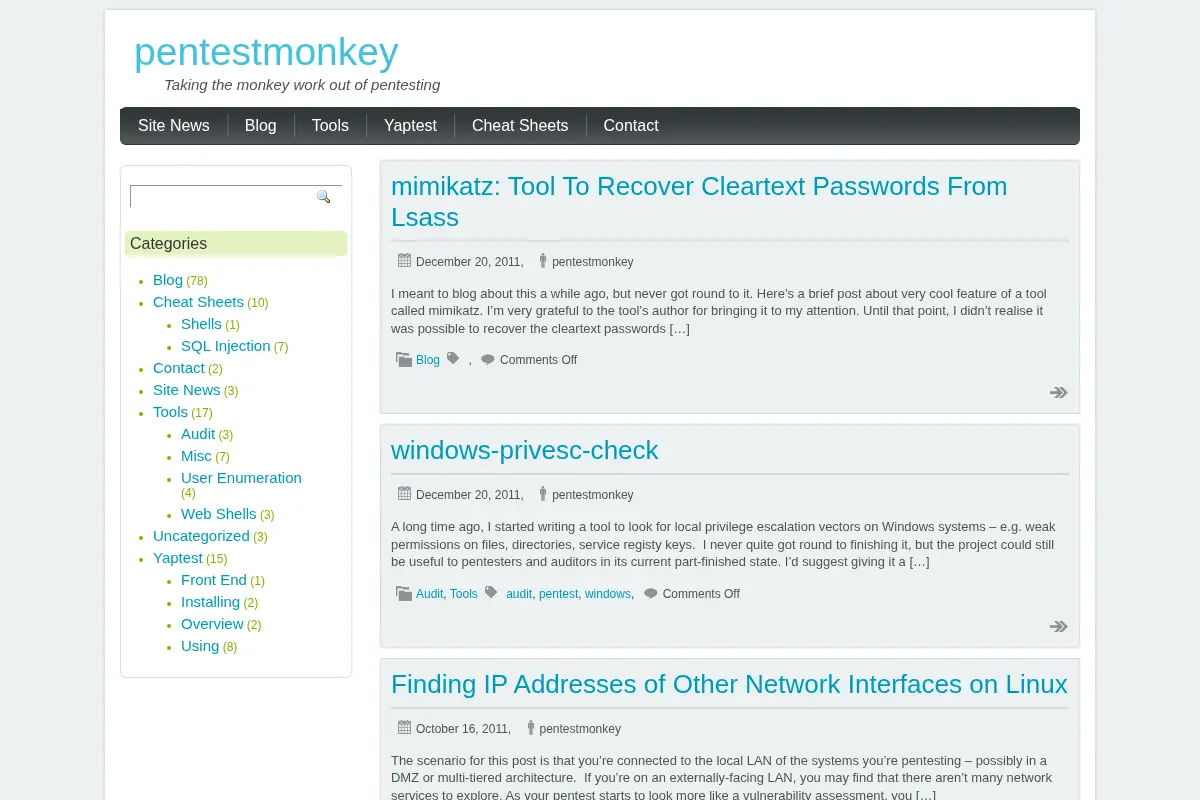Click the comment bubble icon on mimikatz post

pos(488,360)
